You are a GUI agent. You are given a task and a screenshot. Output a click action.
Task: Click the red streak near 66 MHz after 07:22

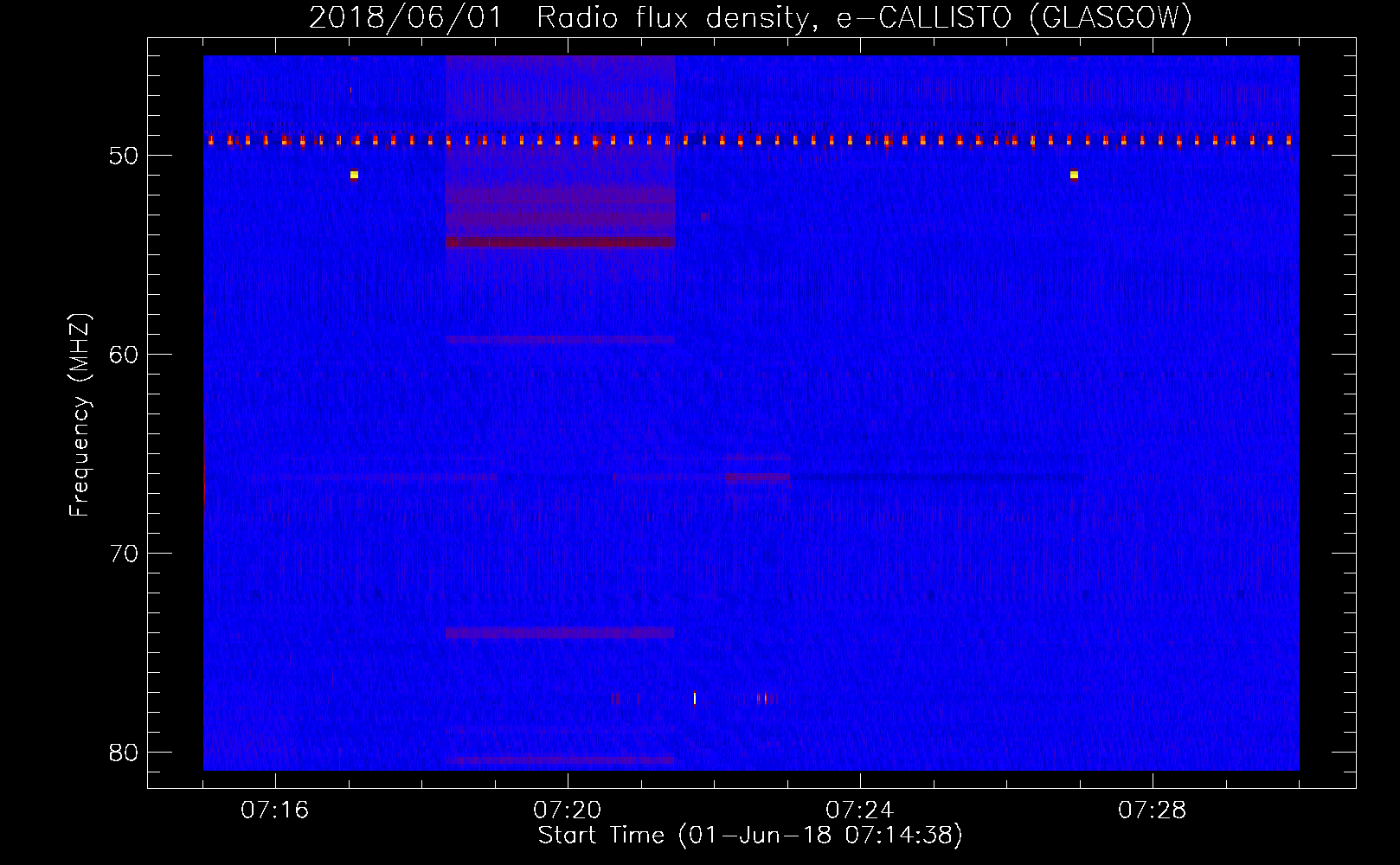coord(758,477)
